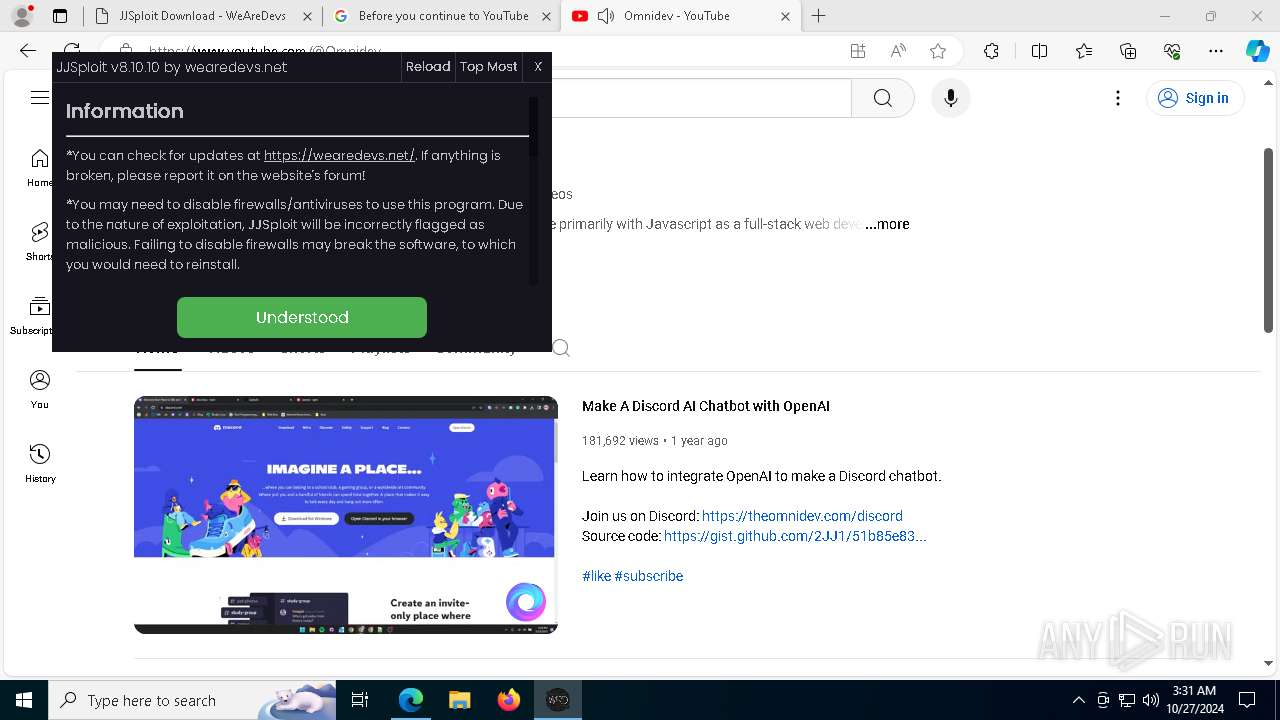Click Reload in JJSploit title bar

428,66
